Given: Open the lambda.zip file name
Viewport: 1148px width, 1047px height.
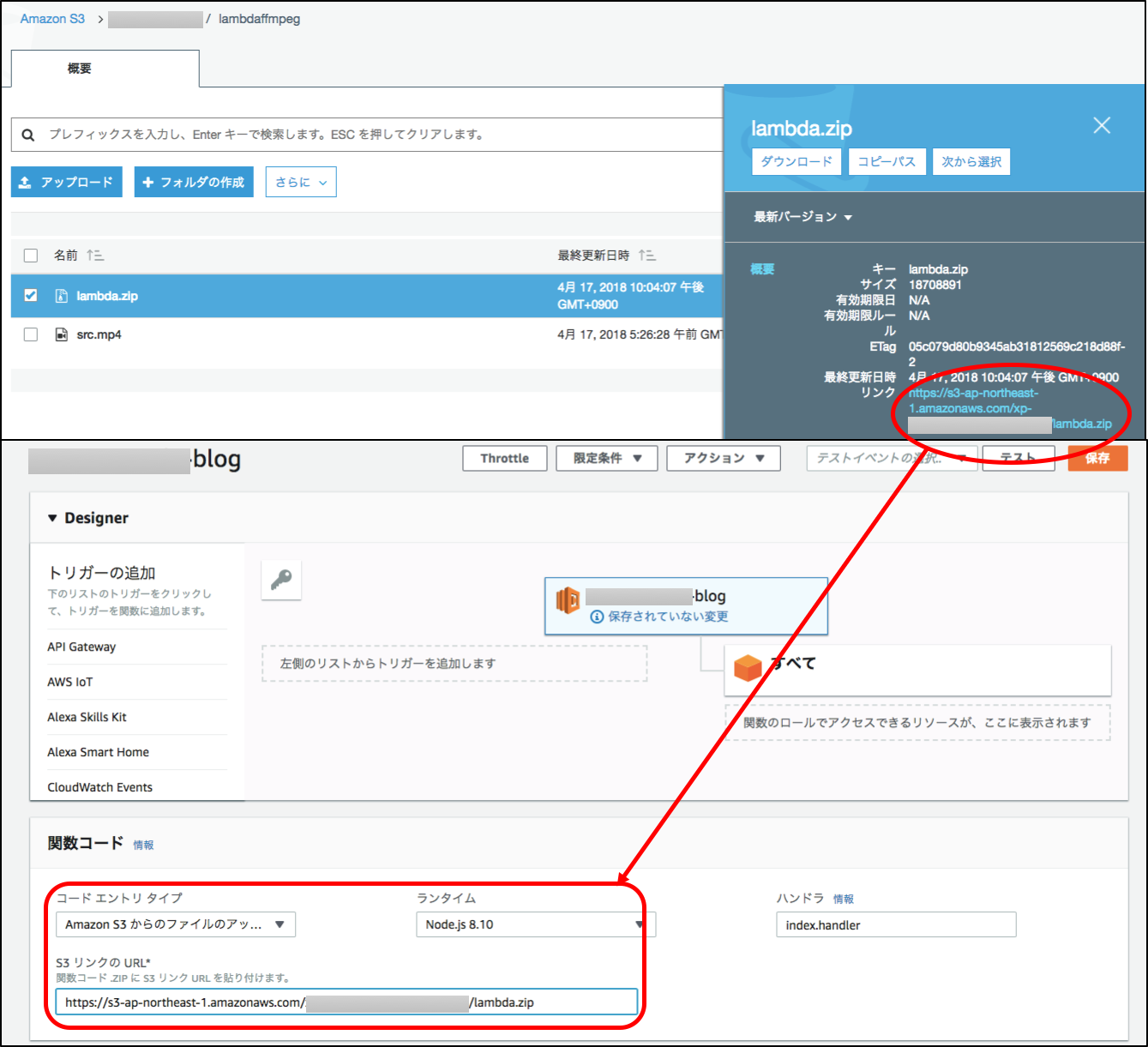Looking at the screenshot, I should [x=107, y=296].
